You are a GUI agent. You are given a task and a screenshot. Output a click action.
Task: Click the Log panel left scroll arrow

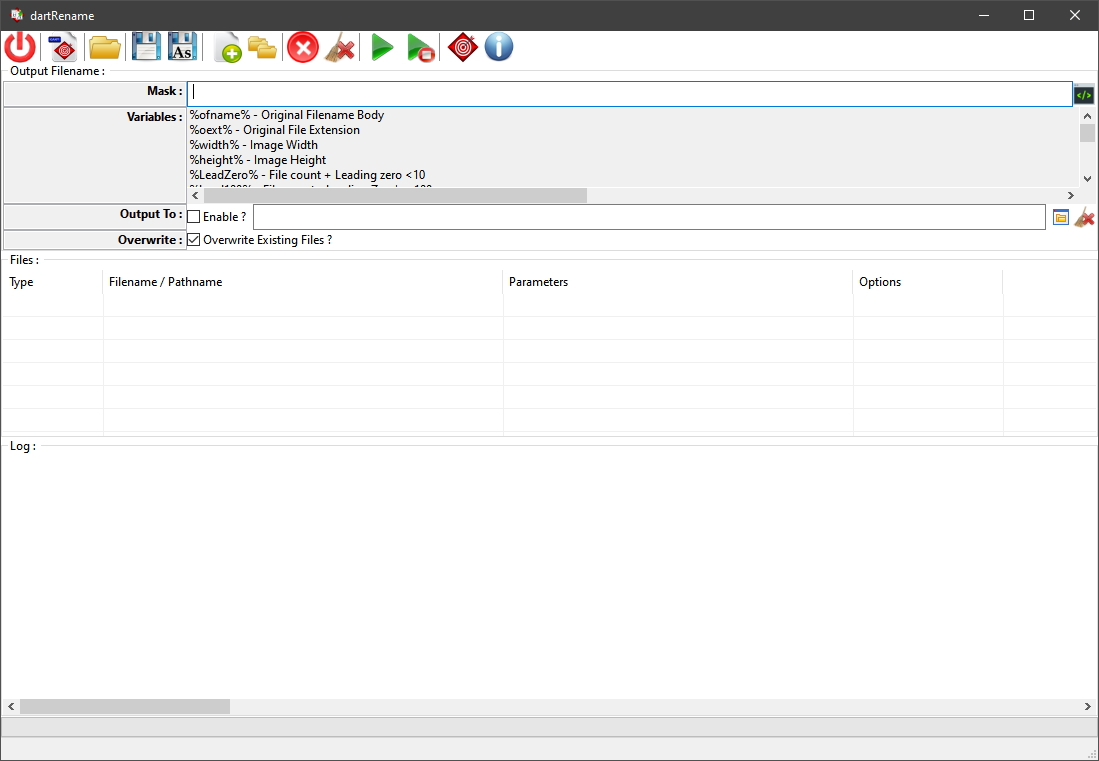pyautogui.click(x=11, y=706)
